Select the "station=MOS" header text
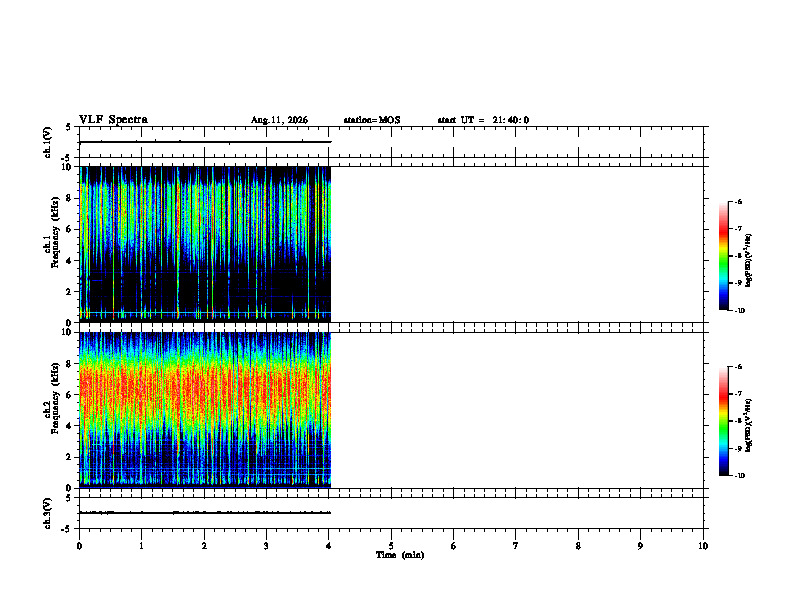The width and height of the screenshot is (792, 612). tap(372, 120)
